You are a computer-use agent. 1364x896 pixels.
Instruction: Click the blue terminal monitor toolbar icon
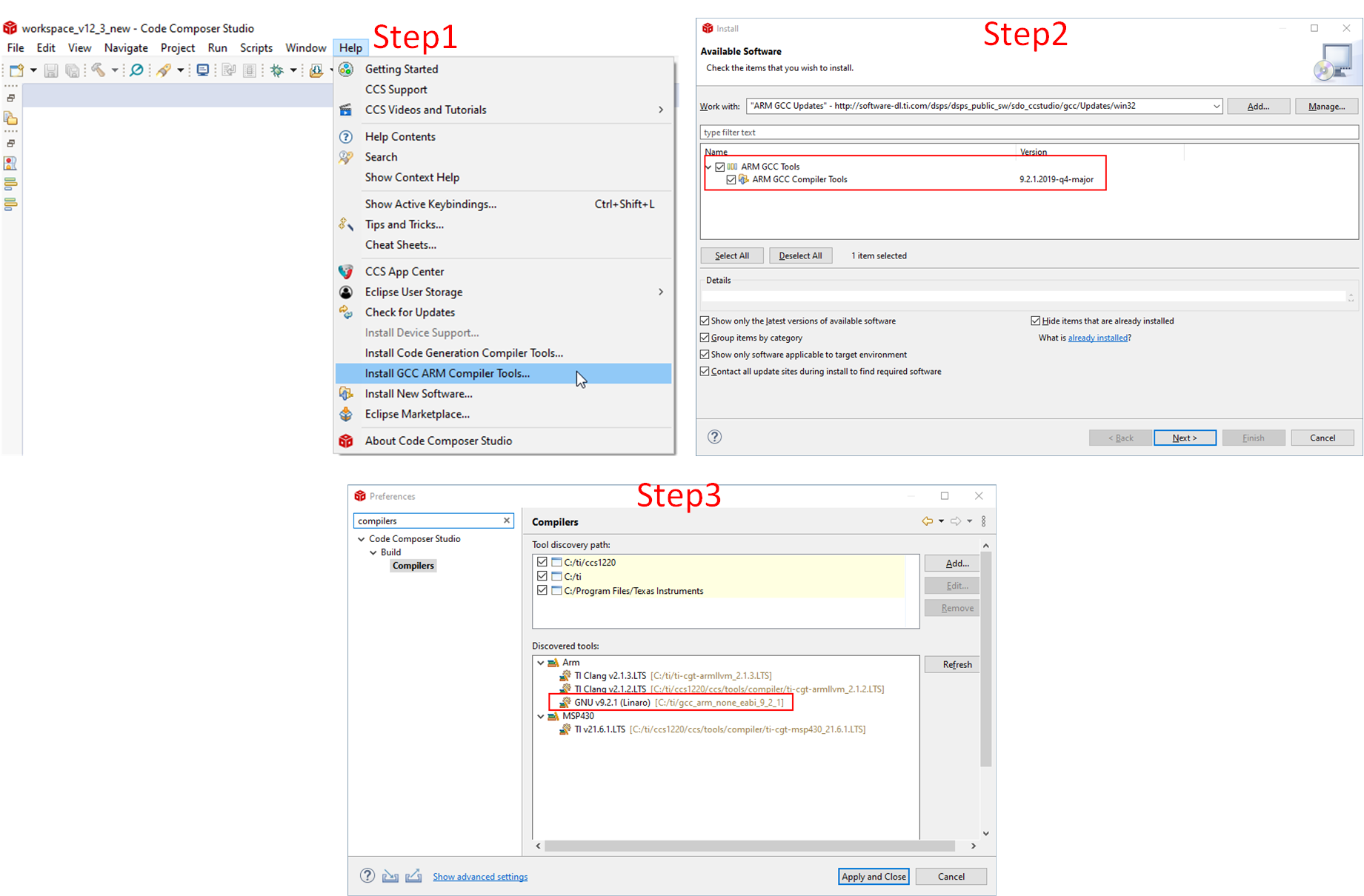pyautogui.click(x=202, y=70)
